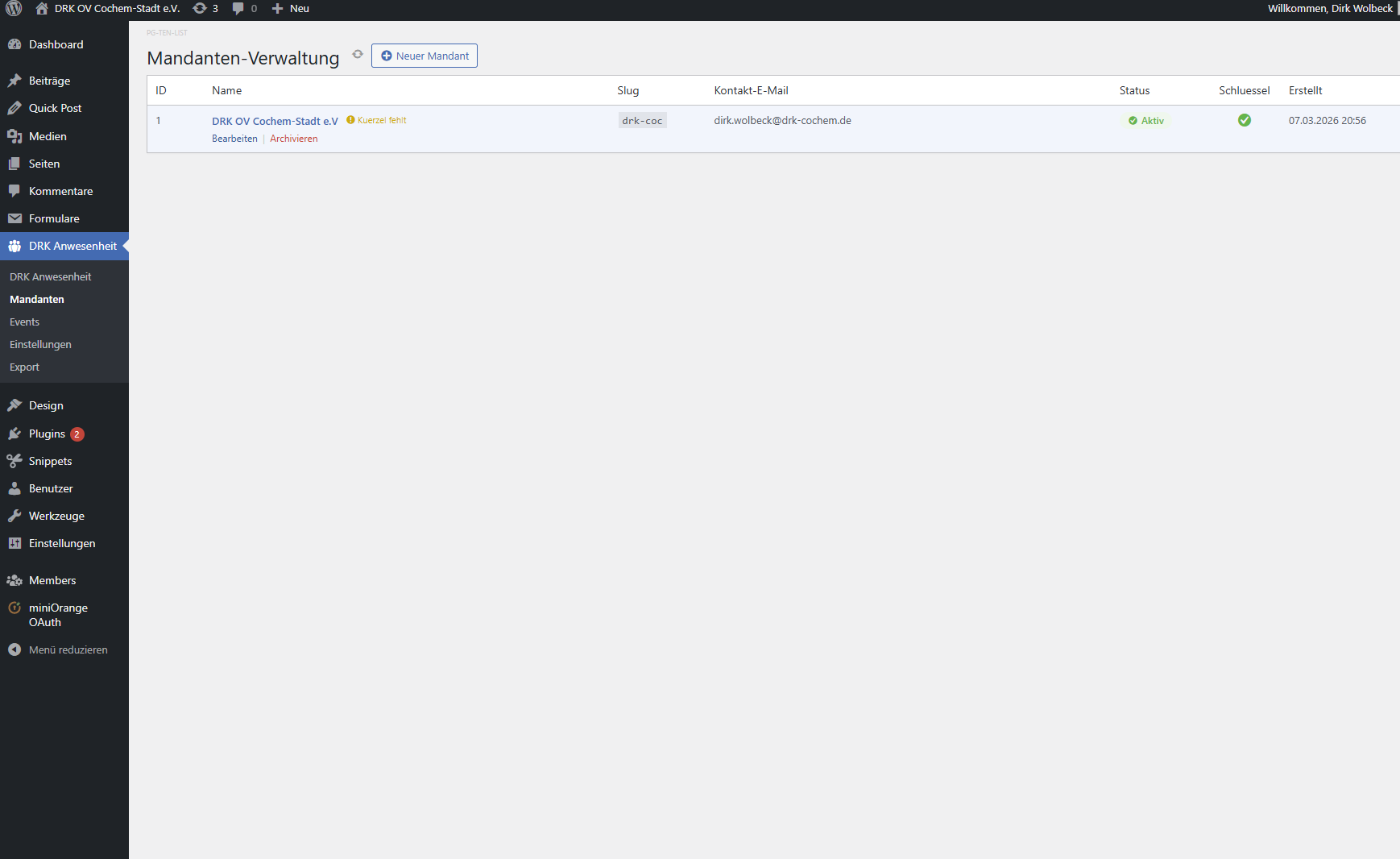Select Mandanten in the submenu

click(37, 299)
